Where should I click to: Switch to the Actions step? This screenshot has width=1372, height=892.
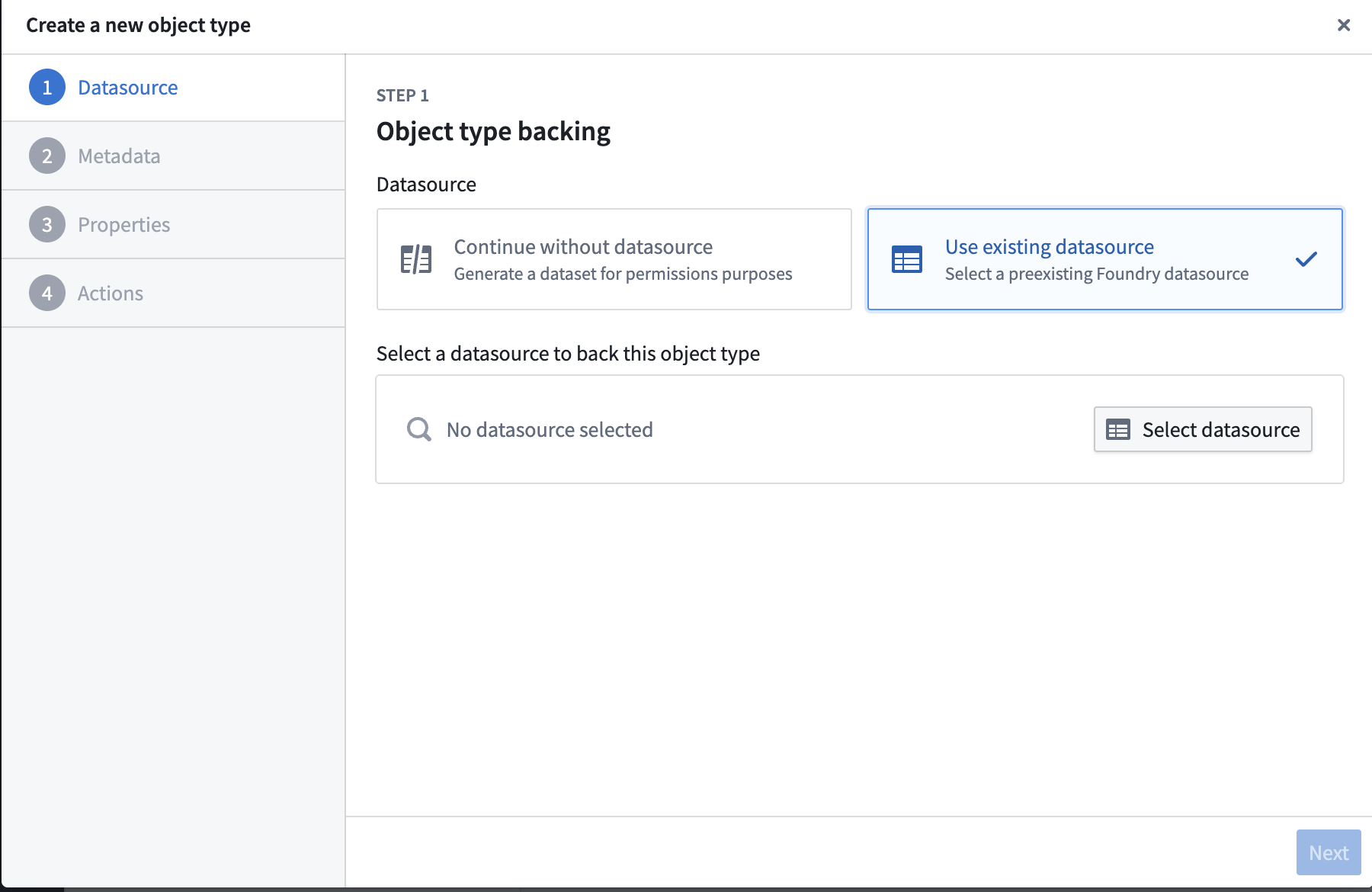tap(173, 294)
